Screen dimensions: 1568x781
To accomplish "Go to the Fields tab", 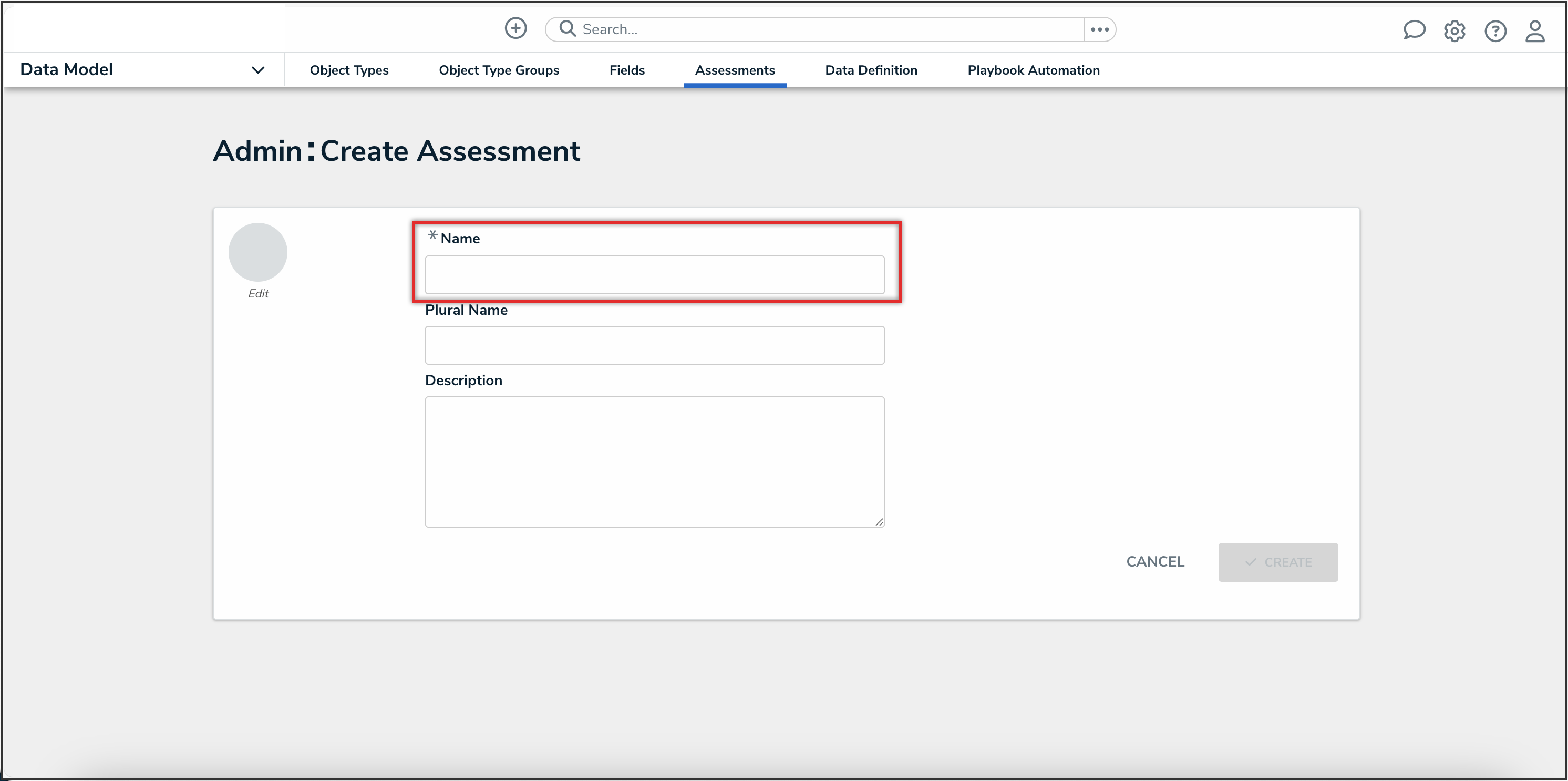I will coord(626,70).
